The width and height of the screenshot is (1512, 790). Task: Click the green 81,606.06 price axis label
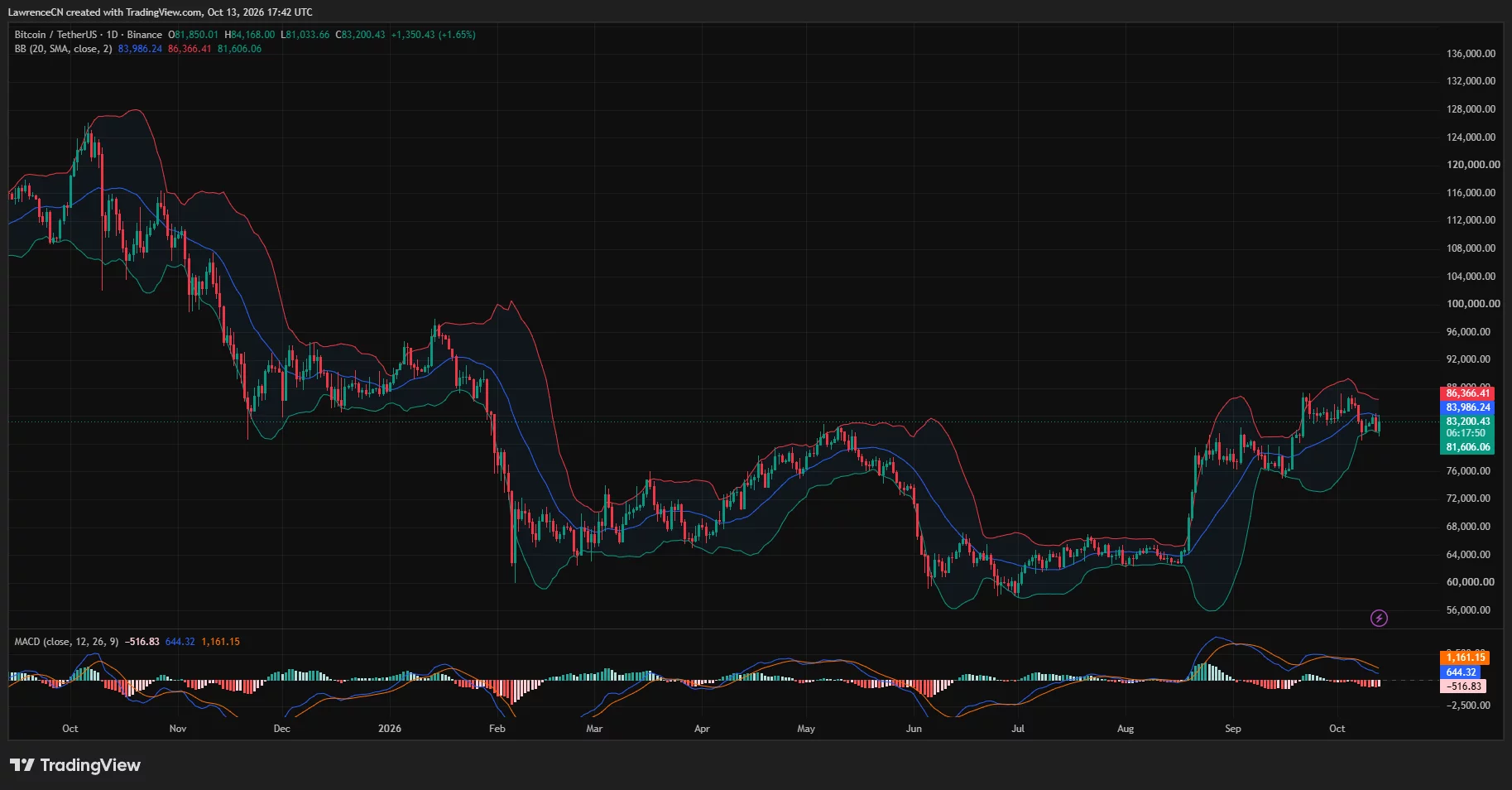point(1467,447)
